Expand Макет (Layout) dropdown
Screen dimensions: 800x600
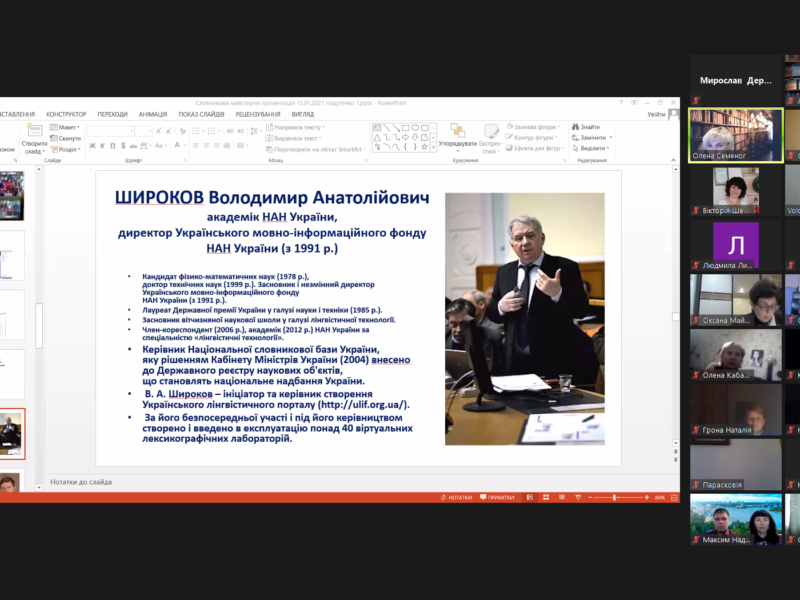tap(67, 127)
